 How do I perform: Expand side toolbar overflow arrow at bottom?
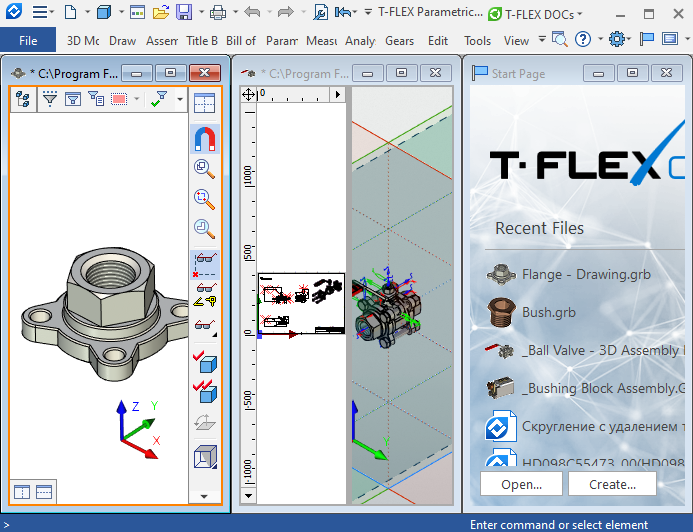pos(204,496)
